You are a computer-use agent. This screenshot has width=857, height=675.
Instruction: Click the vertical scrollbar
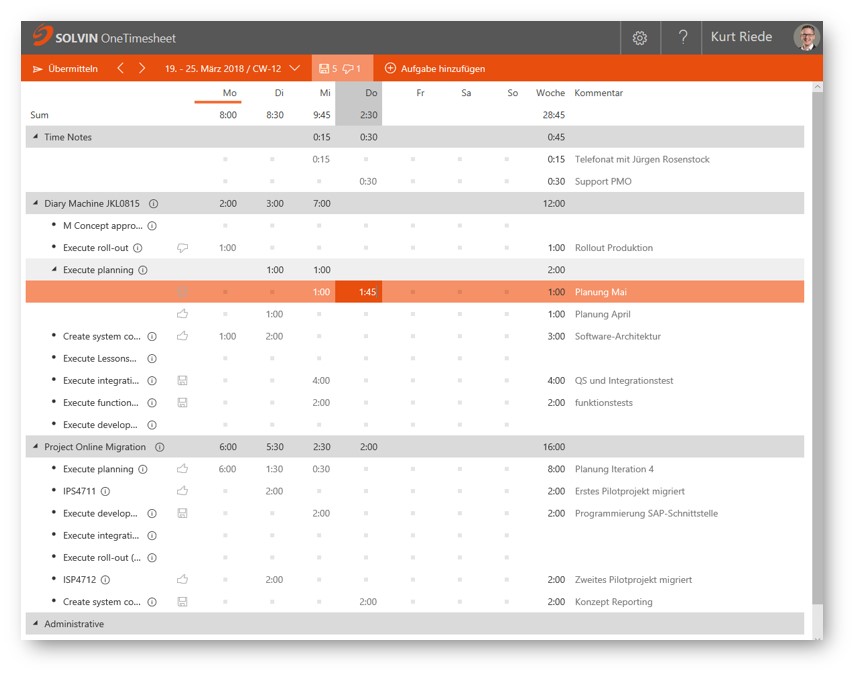pos(817,348)
